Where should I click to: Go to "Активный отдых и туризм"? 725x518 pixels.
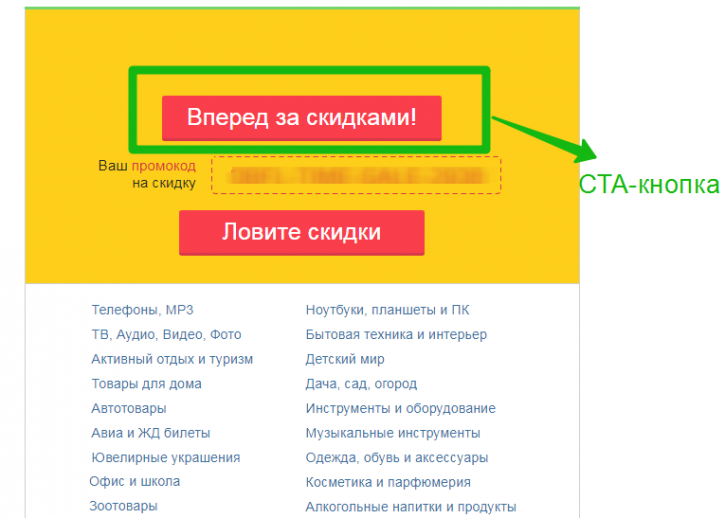click(172, 359)
